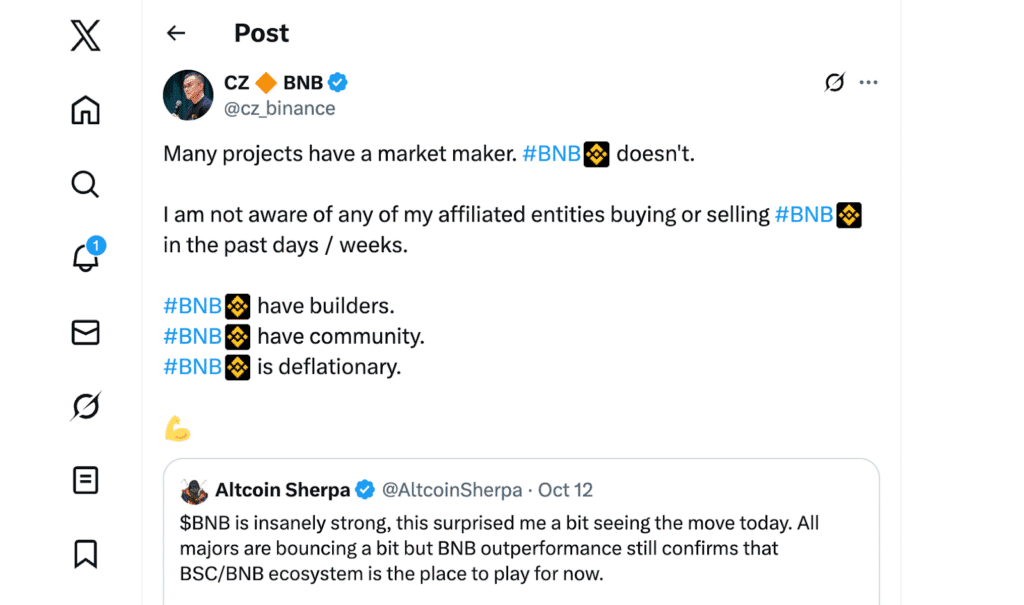Go to Home via house icon
Viewport: 1024px width, 605px height.
point(85,110)
